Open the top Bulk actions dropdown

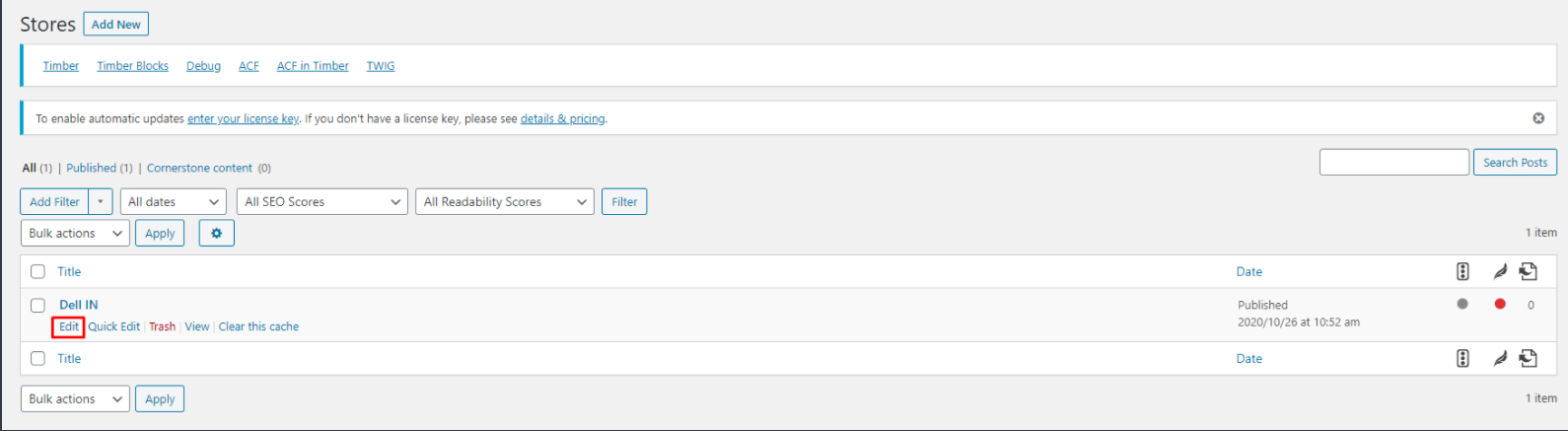pos(75,234)
